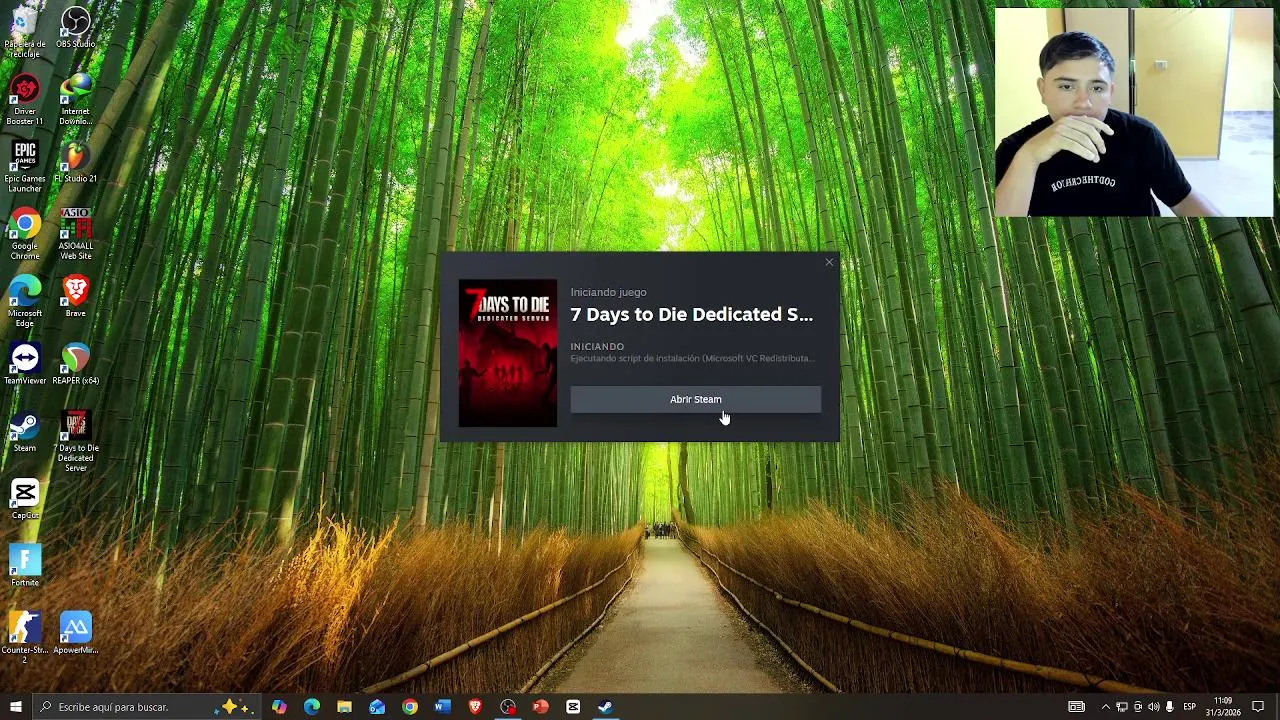Viewport: 1280px width, 720px height.
Task: Click the 7 Days to Die cover art
Action: pos(508,353)
